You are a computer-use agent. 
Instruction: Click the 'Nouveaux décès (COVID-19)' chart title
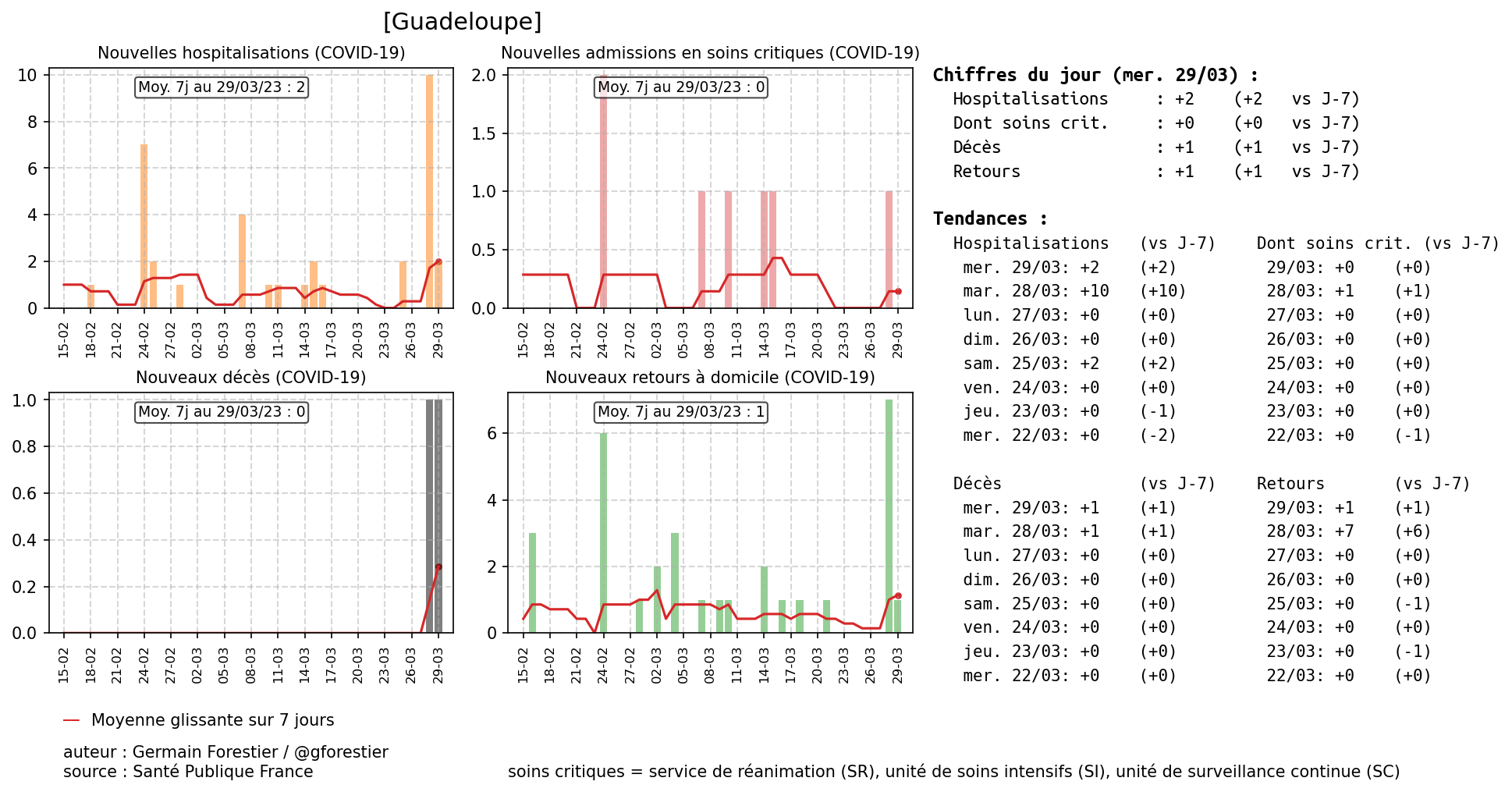(x=251, y=378)
